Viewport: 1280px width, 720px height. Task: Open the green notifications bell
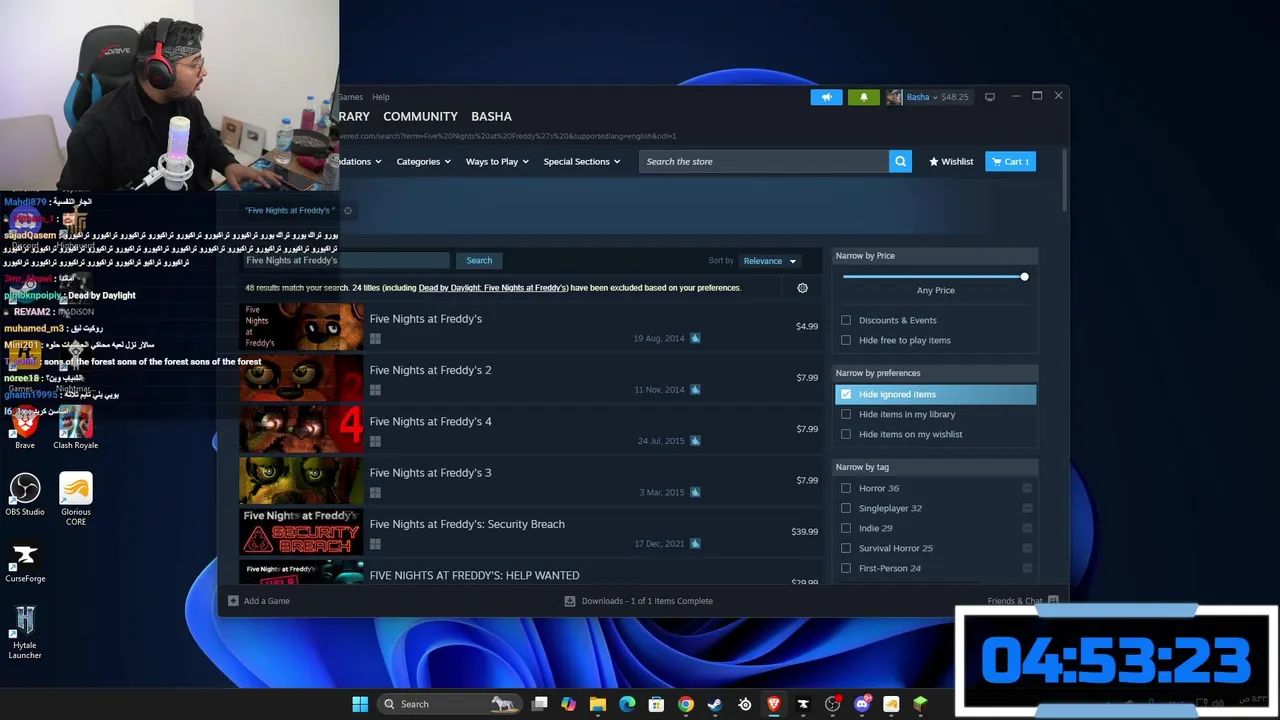[x=864, y=97]
